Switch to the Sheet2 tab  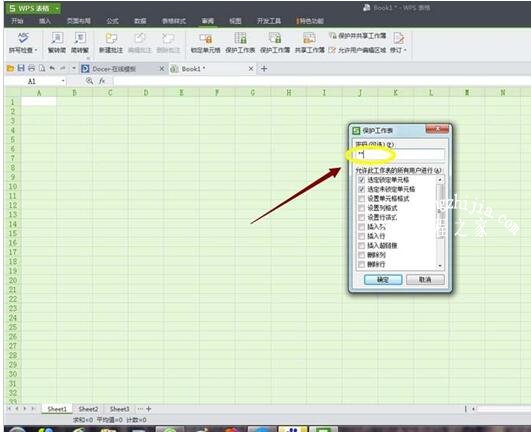tap(88, 409)
